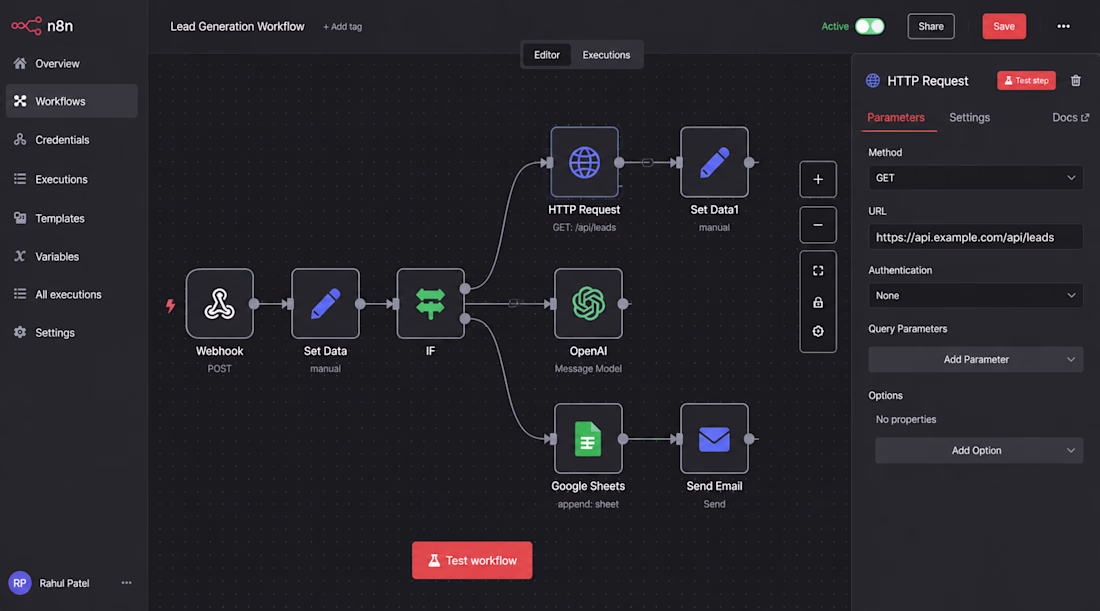Click the OpenAI node output connector

[x=623, y=304]
